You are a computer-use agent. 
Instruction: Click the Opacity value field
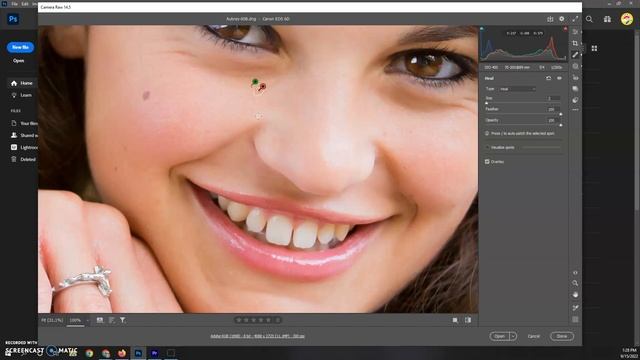point(553,120)
